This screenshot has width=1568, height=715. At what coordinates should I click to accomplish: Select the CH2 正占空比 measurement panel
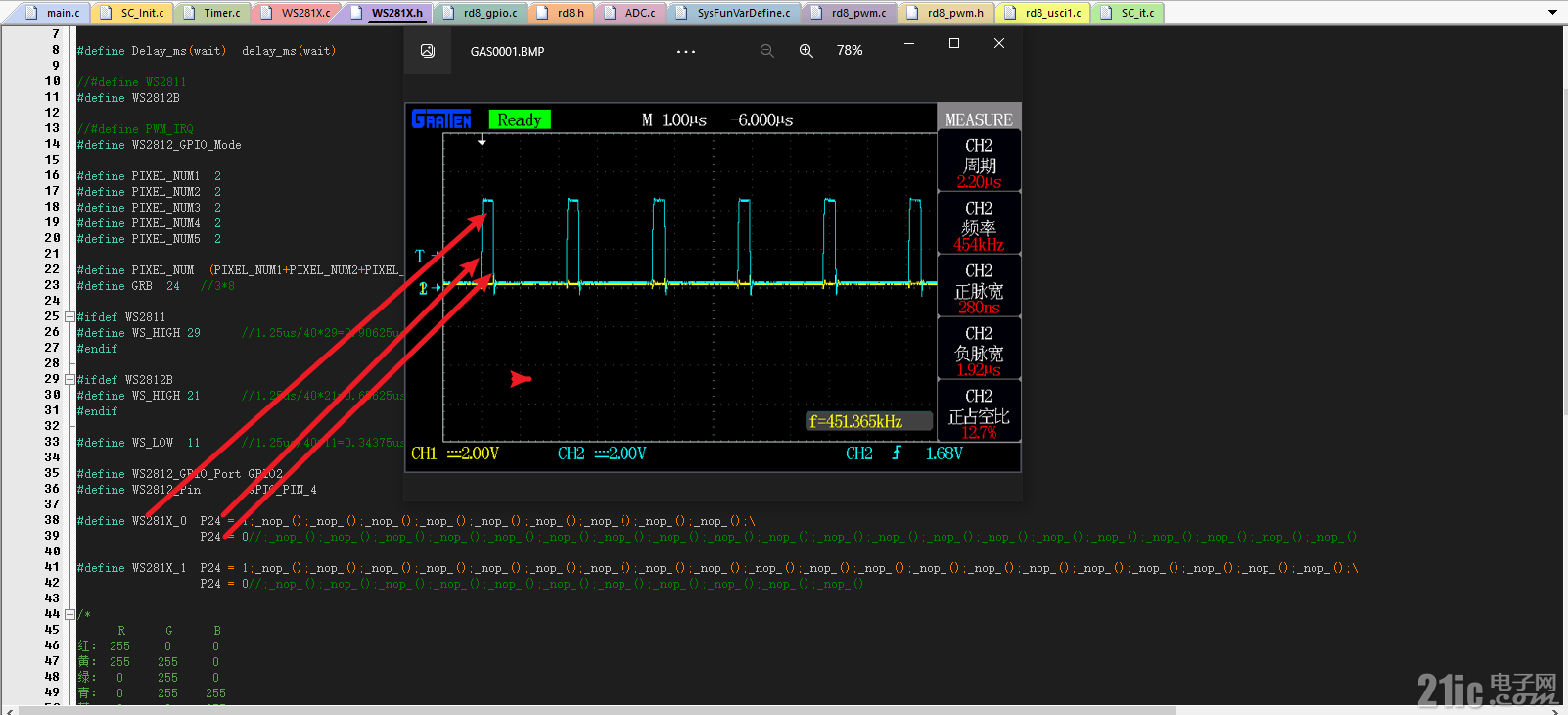(x=979, y=412)
